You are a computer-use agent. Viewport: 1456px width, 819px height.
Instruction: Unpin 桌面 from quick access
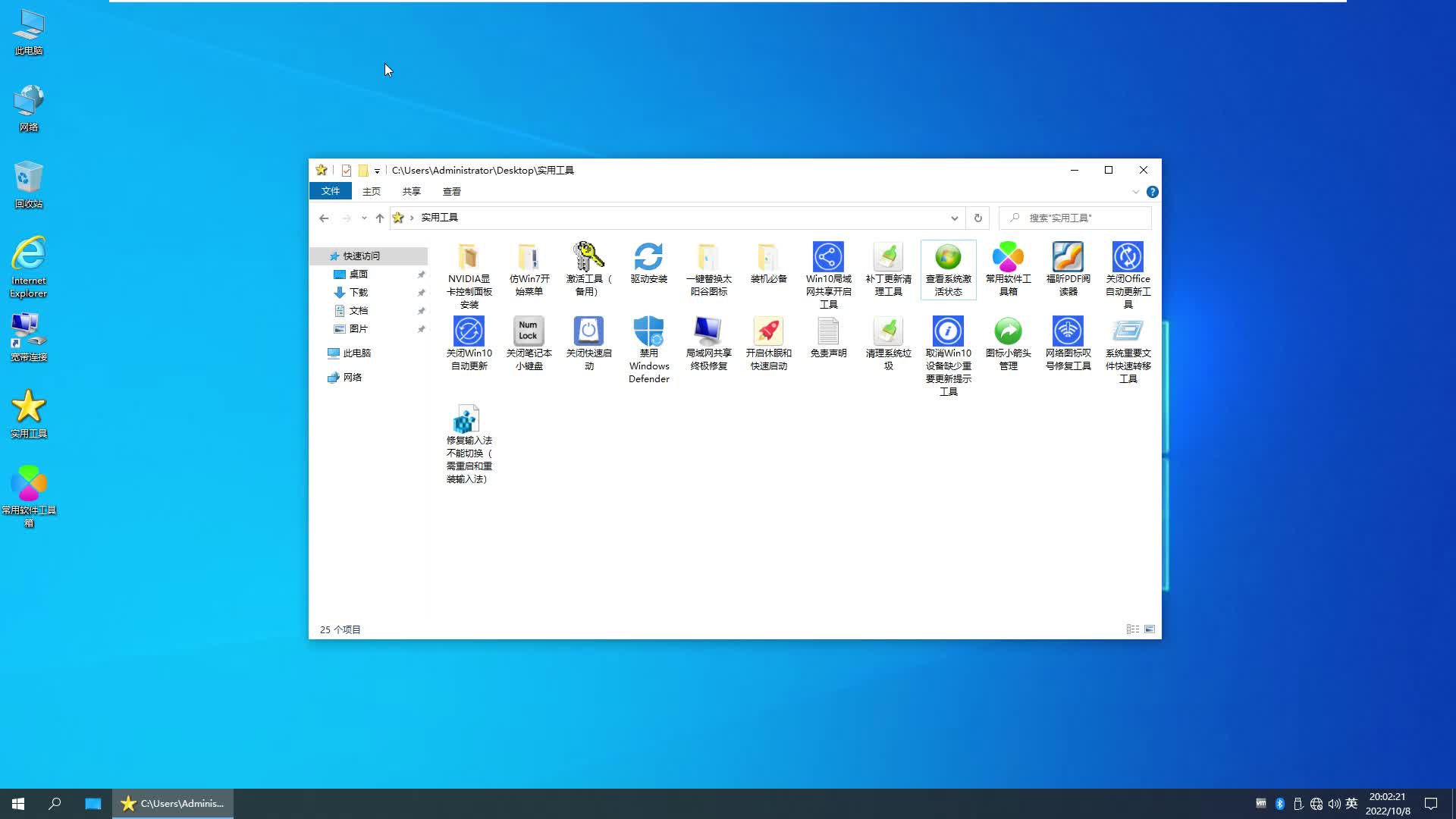coord(422,275)
